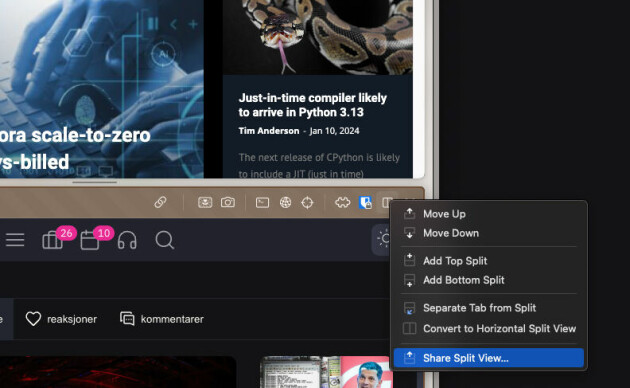Open the extensions puzzle piece icon
The width and height of the screenshot is (630, 388).
click(343, 202)
